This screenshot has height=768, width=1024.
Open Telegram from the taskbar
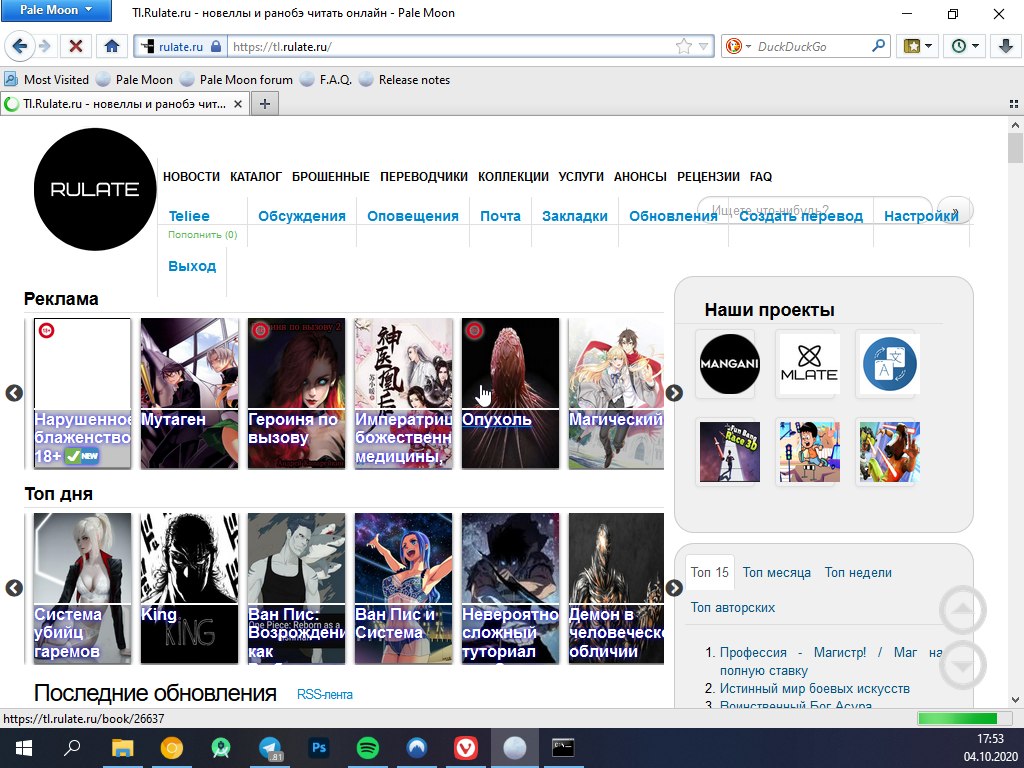[x=270, y=748]
